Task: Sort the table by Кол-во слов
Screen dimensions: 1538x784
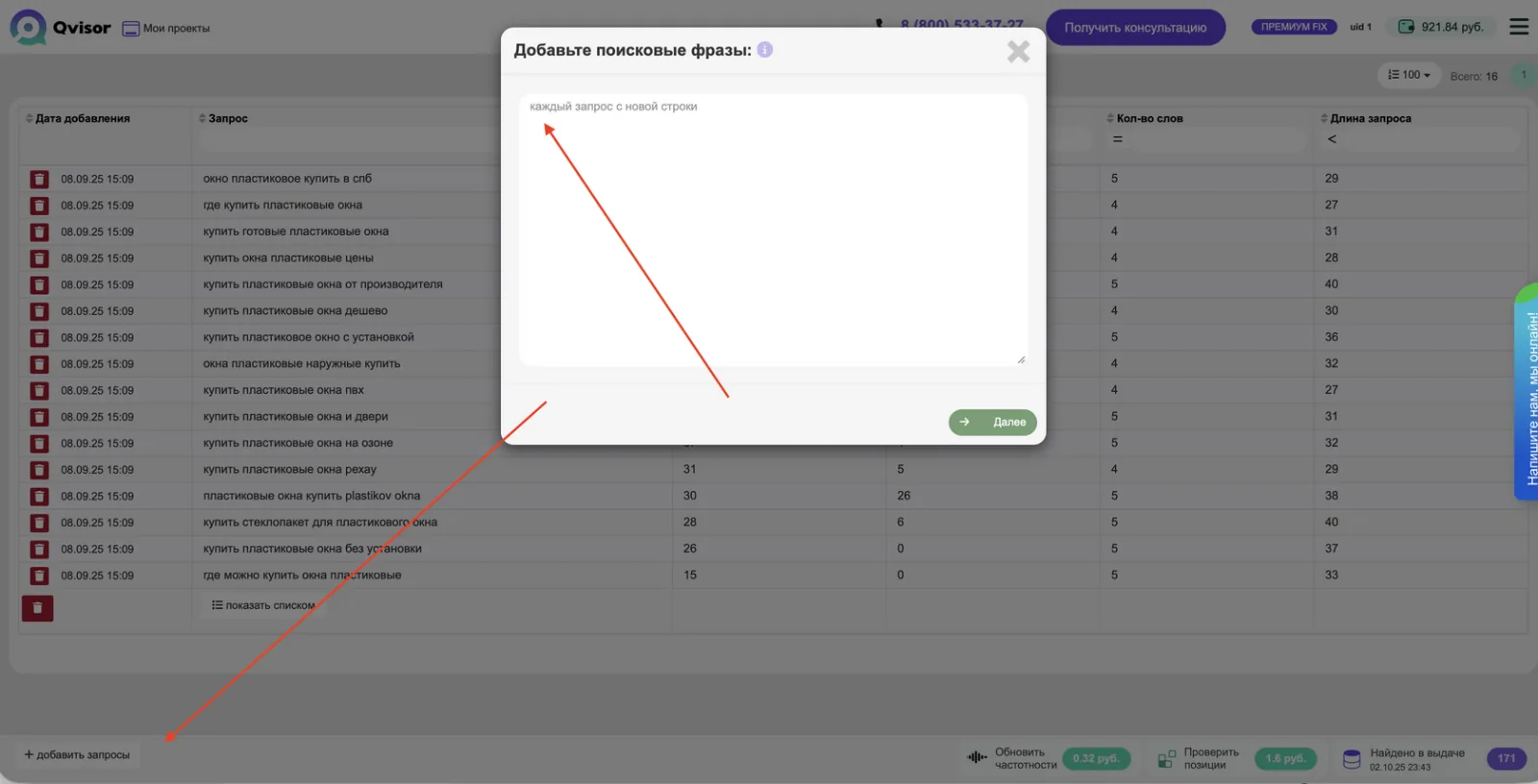Action: point(1145,119)
